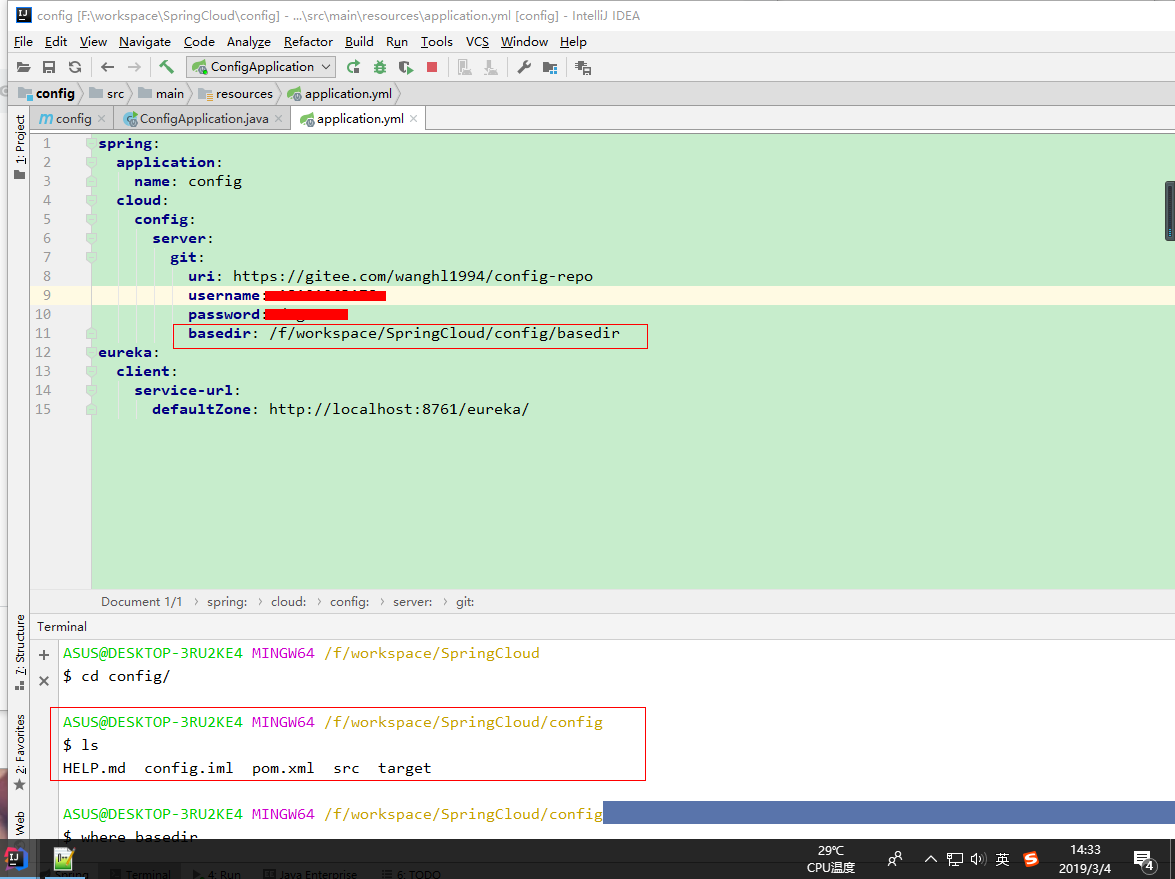Click the Build Project hammer icon
The width and height of the screenshot is (1175, 879).
point(167,67)
